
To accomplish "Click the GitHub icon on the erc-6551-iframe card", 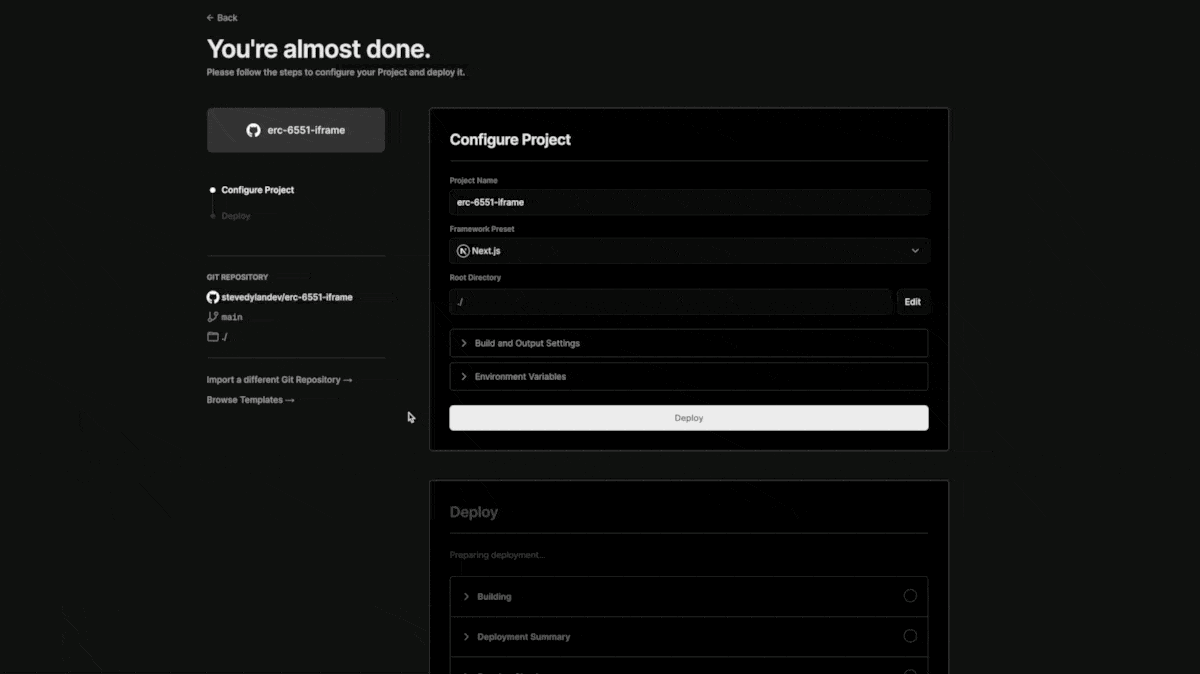I will coord(254,130).
